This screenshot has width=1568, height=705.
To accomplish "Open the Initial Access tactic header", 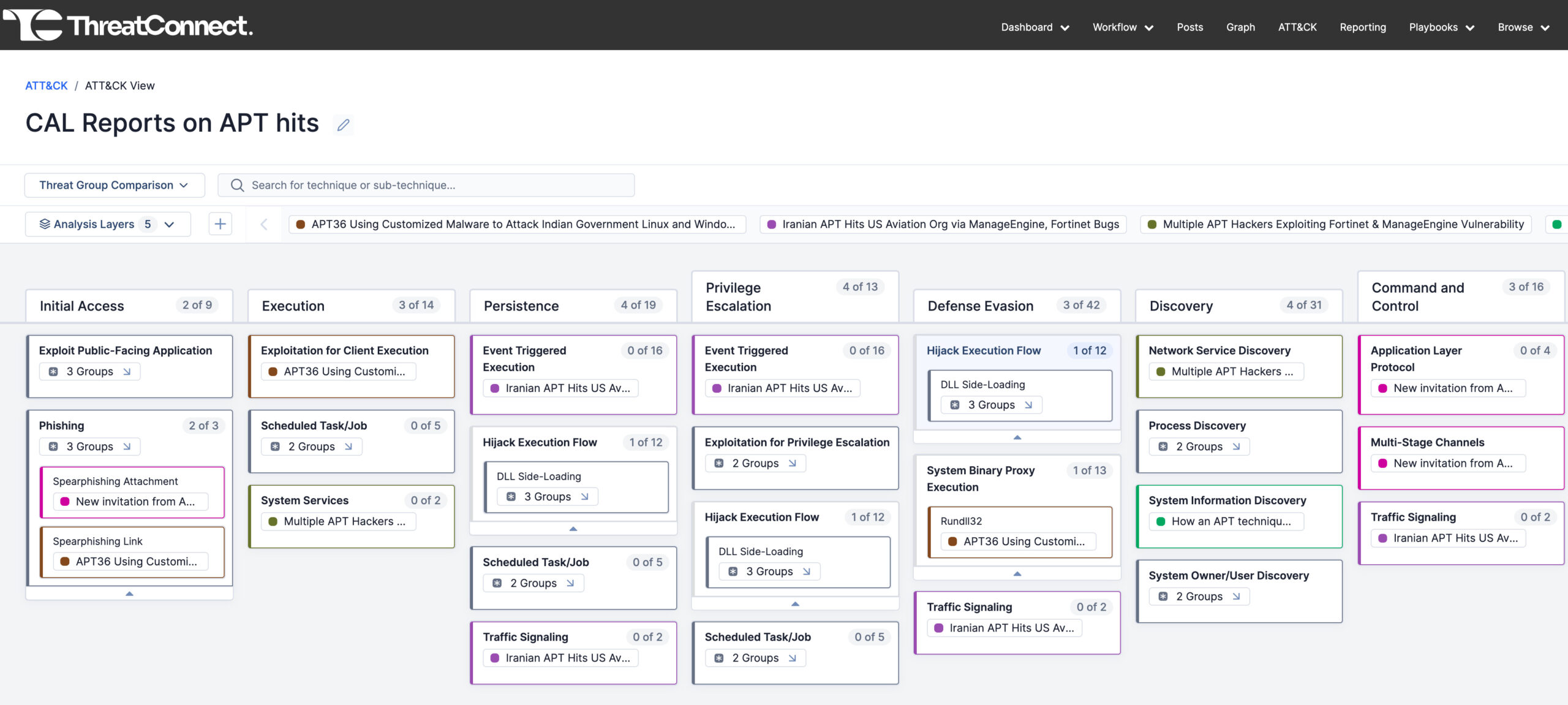I will [x=129, y=306].
